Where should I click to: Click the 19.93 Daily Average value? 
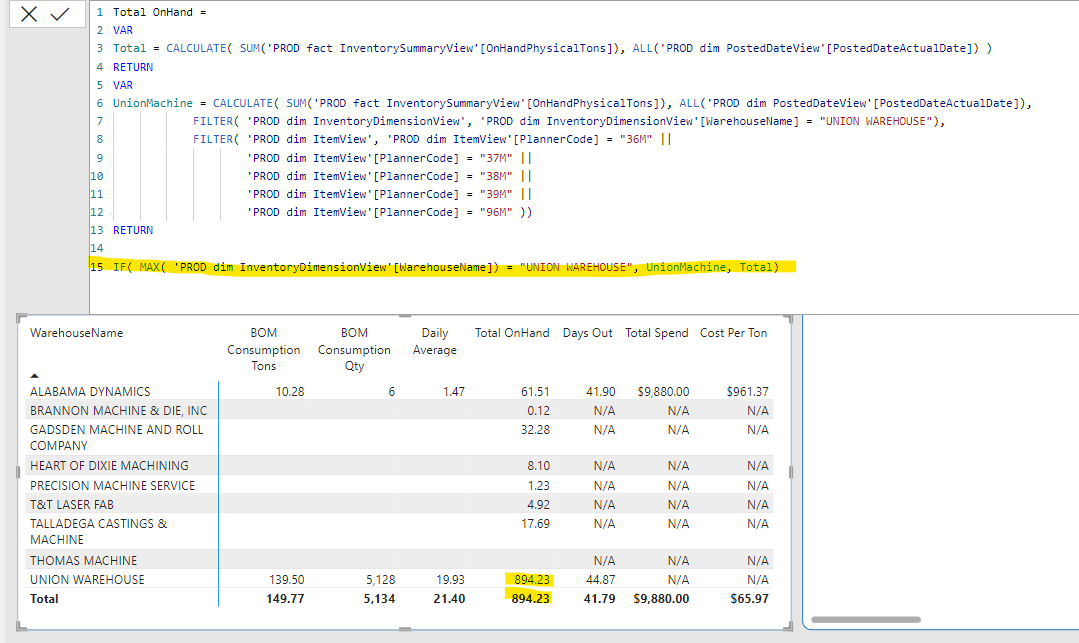coord(451,580)
